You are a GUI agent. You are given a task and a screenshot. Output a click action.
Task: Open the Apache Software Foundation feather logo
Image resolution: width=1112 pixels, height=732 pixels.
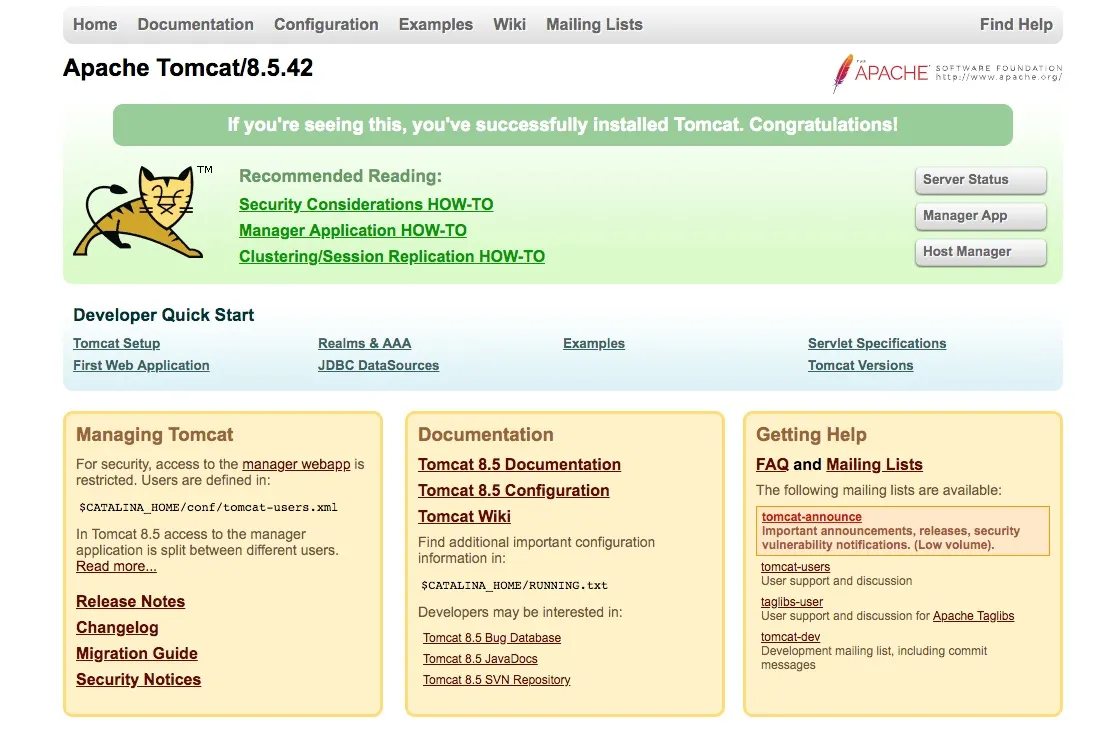click(947, 73)
